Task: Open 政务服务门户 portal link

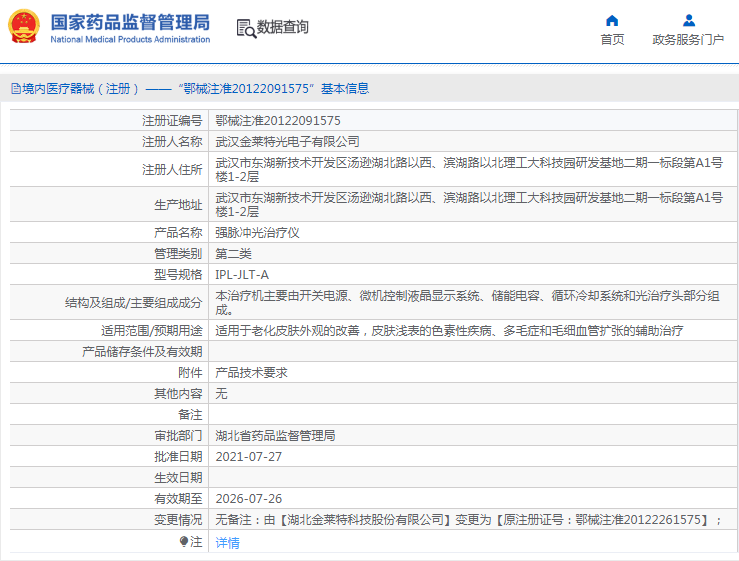Action: (688, 40)
